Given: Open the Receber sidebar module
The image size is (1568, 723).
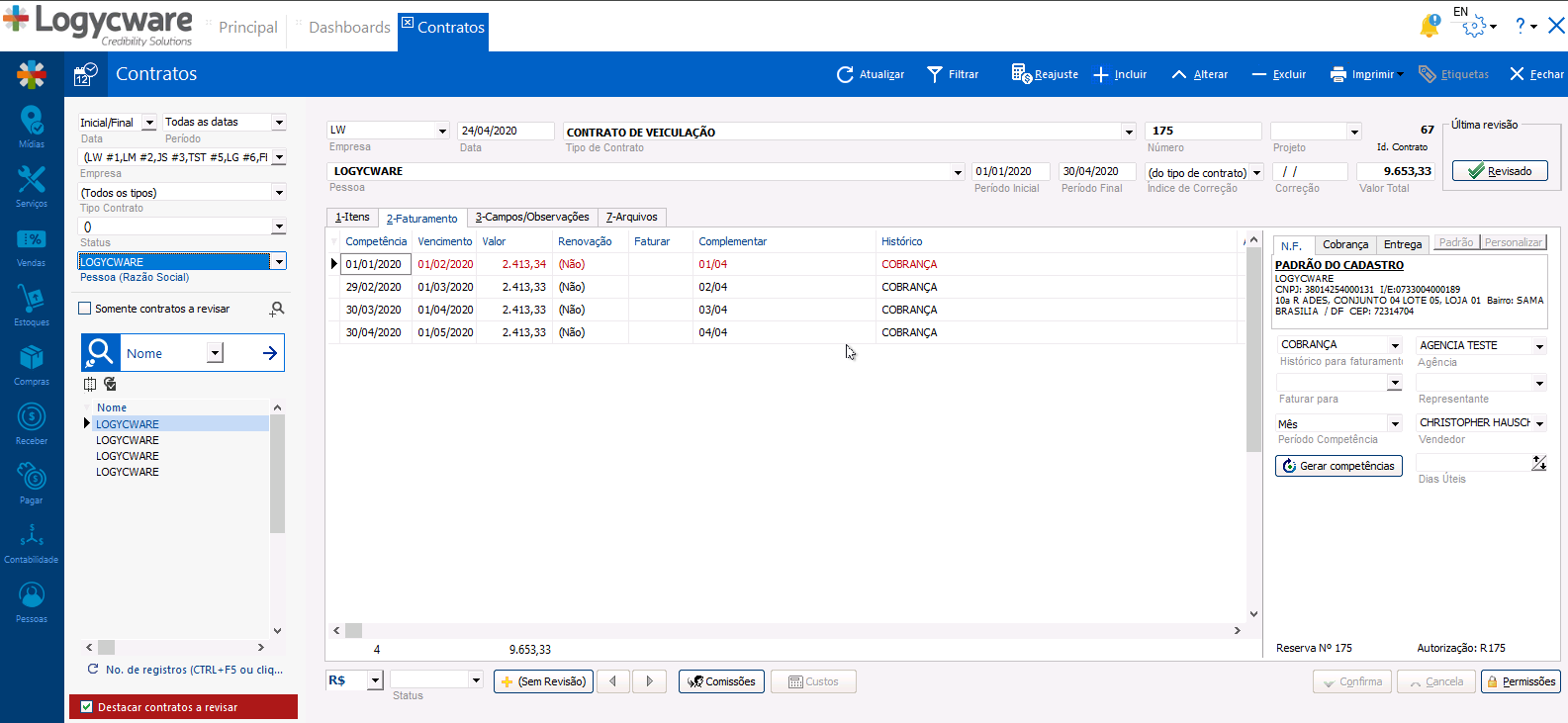Looking at the screenshot, I should tap(32, 423).
